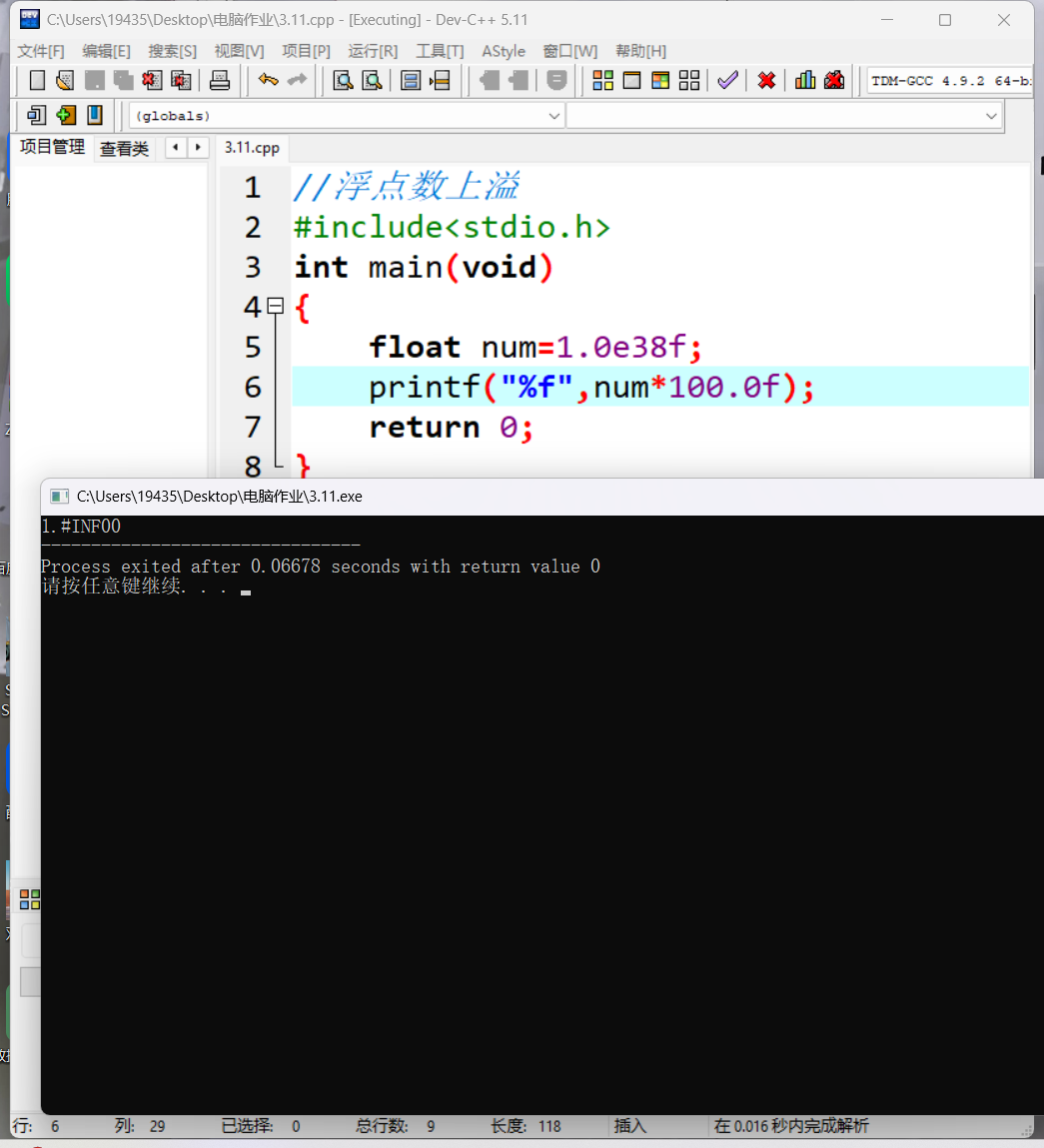Click the int main(void) line
This screenshot has width=1044, height=1148.
pyautogui.click(x=424, y=267)
